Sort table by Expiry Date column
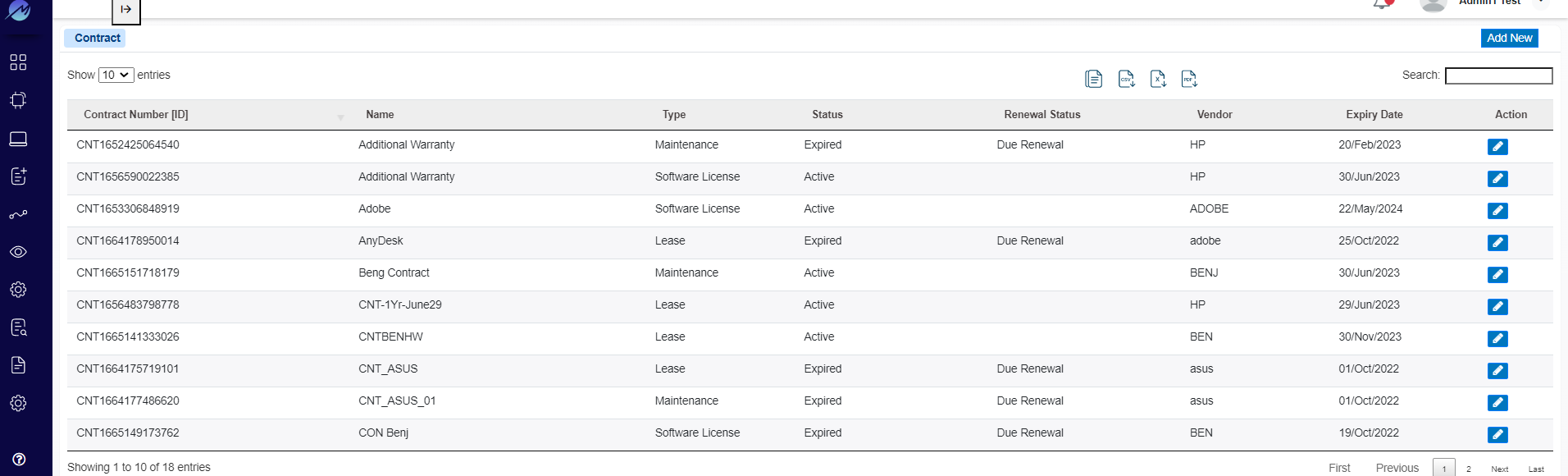The height and width of the screenshot is (476, 1568). [1374, 115]
